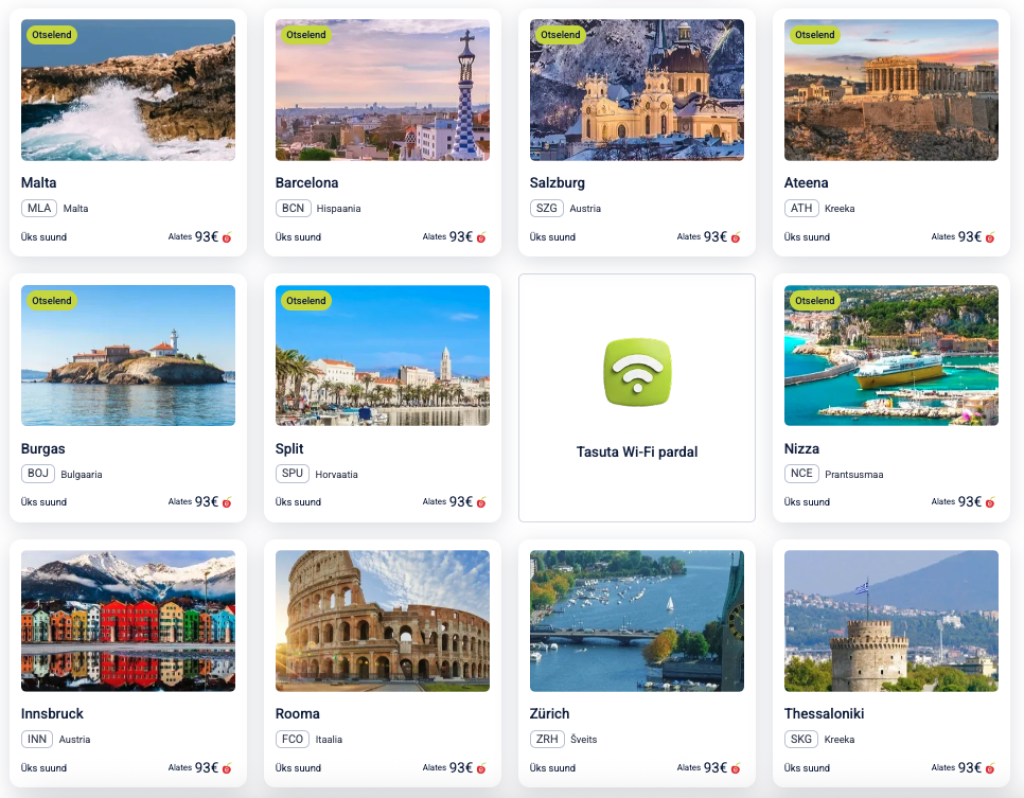Select the Innsbruck colorful houses photo

tap(128, 620)
